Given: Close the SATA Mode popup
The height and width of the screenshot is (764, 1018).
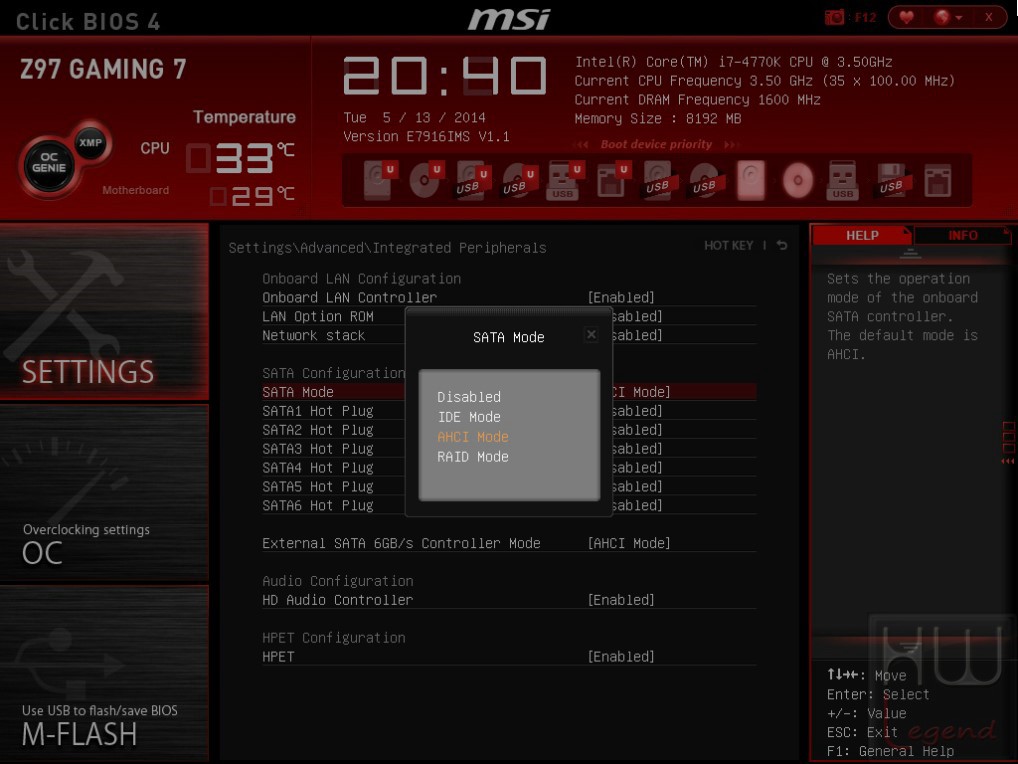Looking at the screenshot, I should point(591,334).
